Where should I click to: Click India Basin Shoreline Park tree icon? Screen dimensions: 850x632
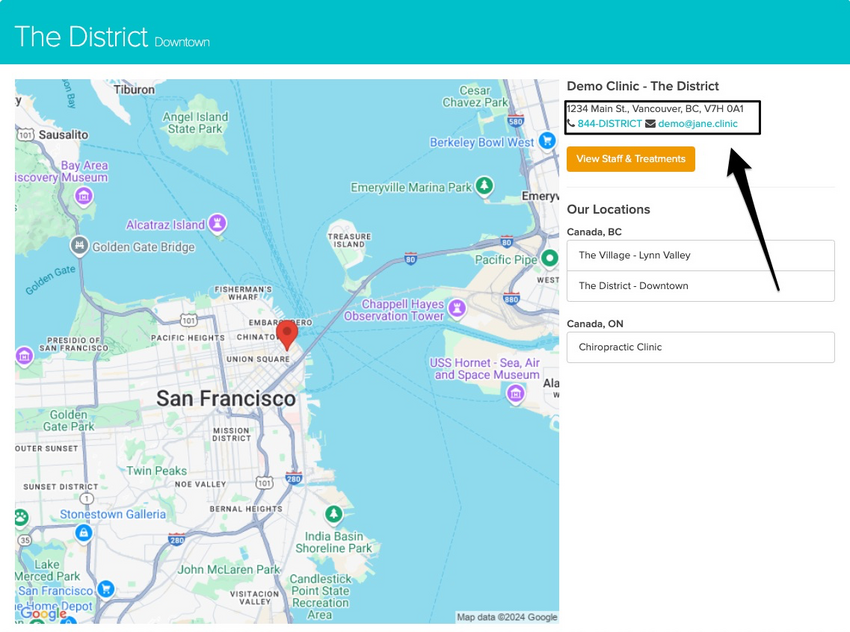point(333,513)
